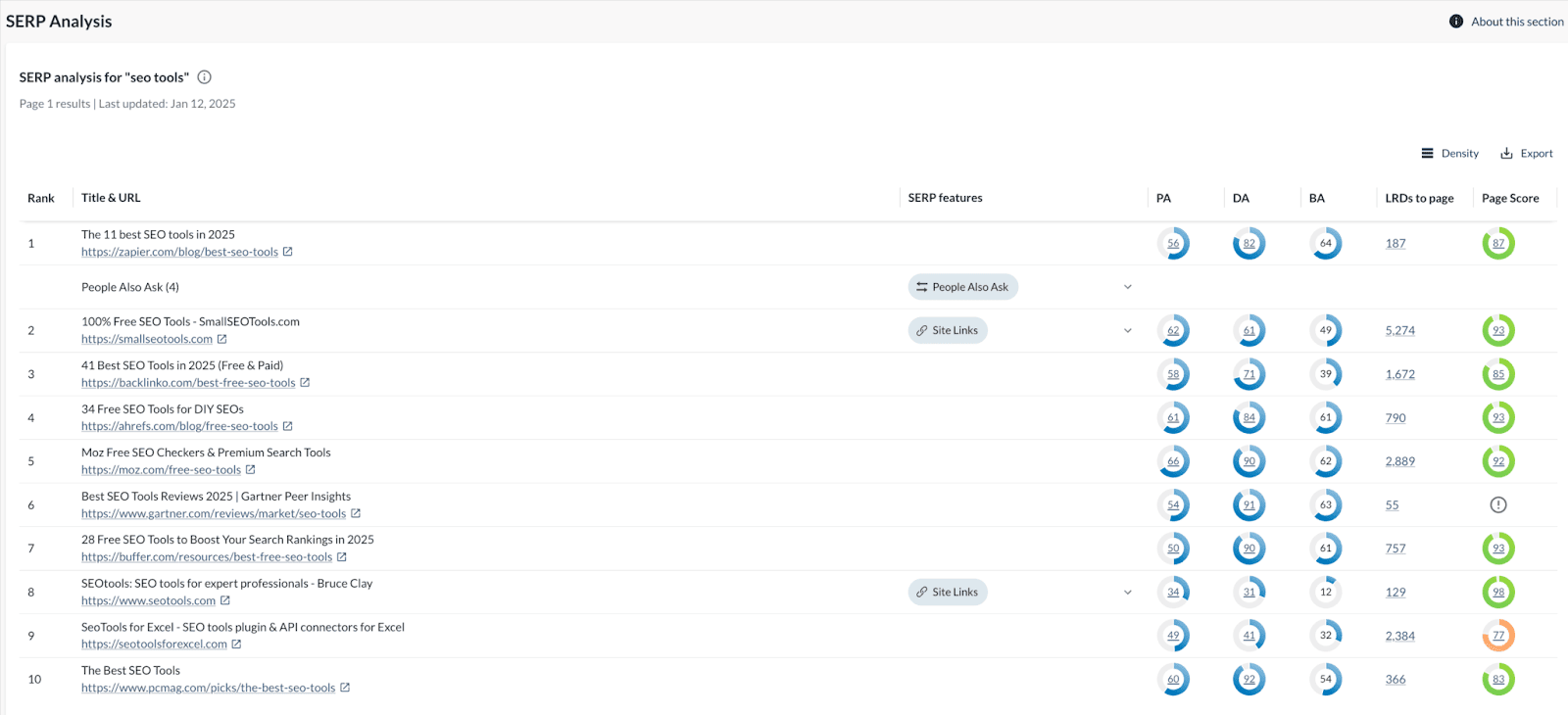Click the warning icon in Gartner's Page Score
The height and width of the screenshot is (716, 1568).
tap(1498, 505)
